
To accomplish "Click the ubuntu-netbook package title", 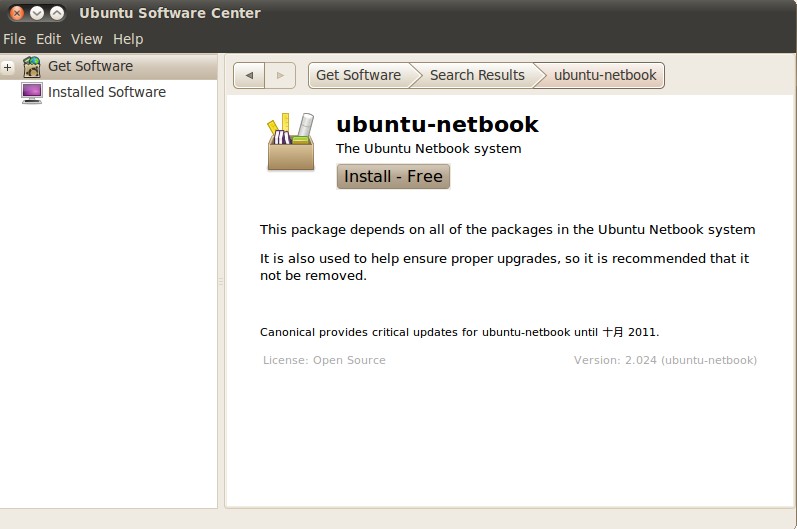I will pos(437,125).
